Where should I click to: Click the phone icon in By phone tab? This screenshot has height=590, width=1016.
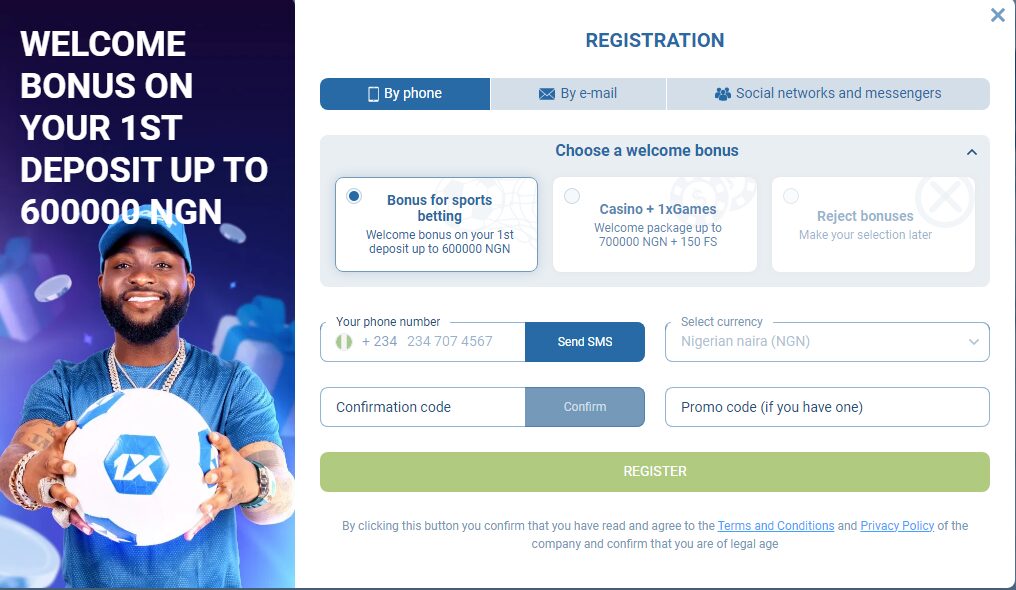click(373, 94)
